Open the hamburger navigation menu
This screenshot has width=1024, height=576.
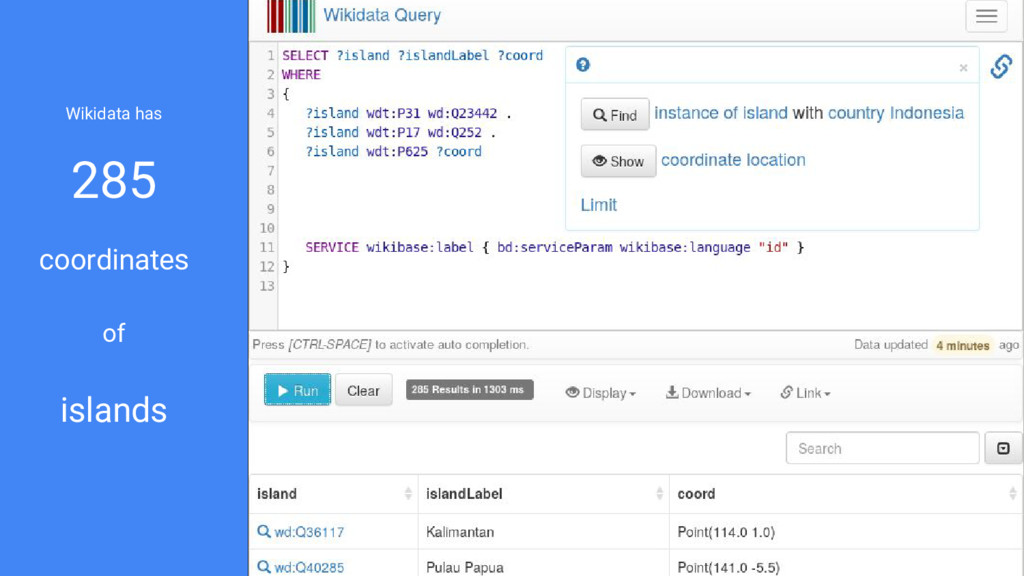pyautogui.click(x=986, y=16)
